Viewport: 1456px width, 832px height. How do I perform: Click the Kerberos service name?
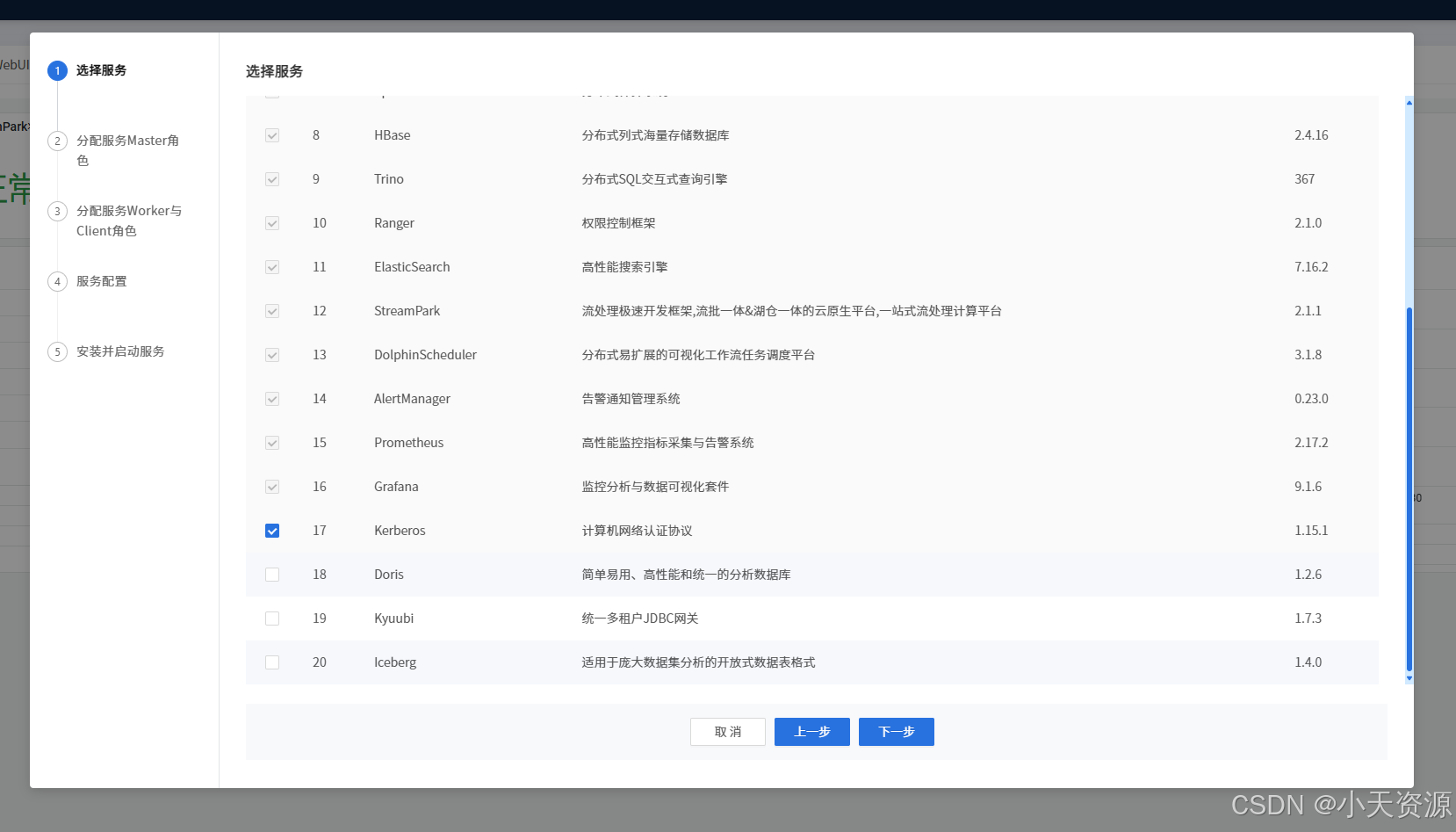pos(400,531)
